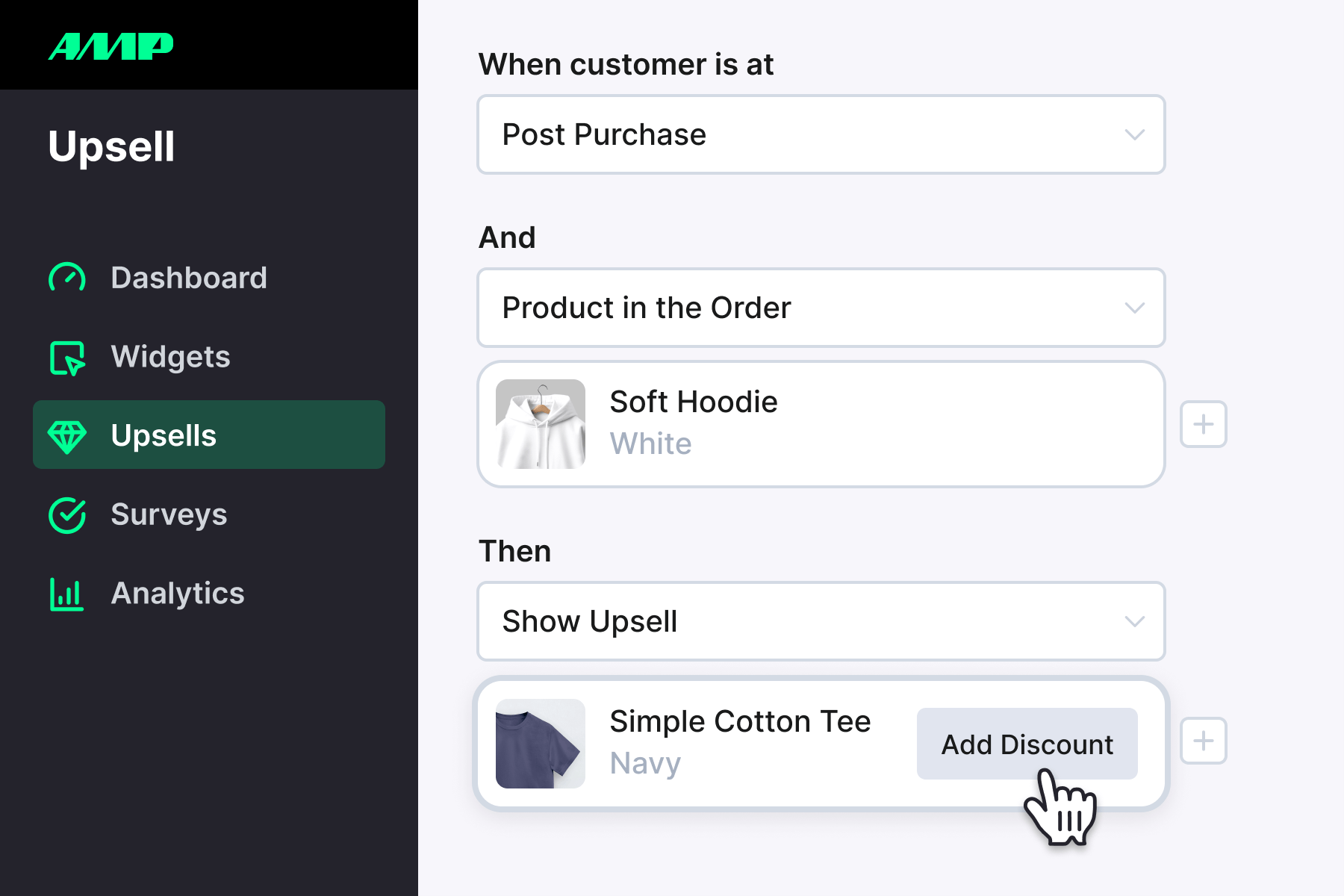The image size is (1344, 896).
Task: Open the Surveys page
Action: pos(169,514)
